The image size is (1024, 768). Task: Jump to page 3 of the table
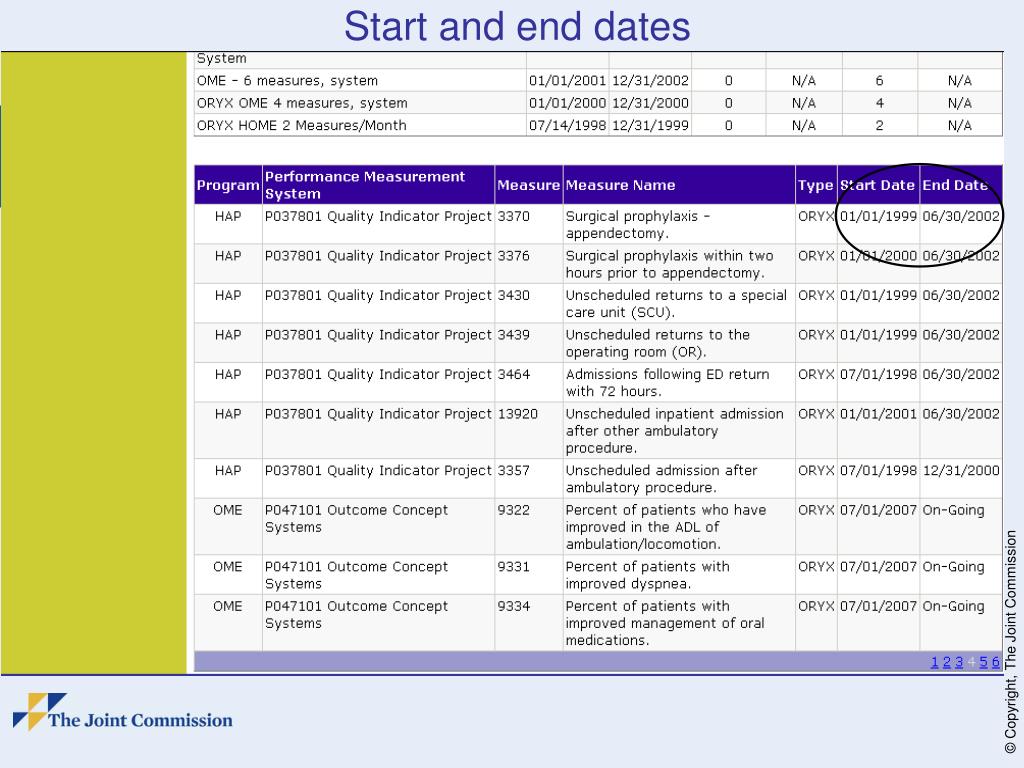(959, 662)
